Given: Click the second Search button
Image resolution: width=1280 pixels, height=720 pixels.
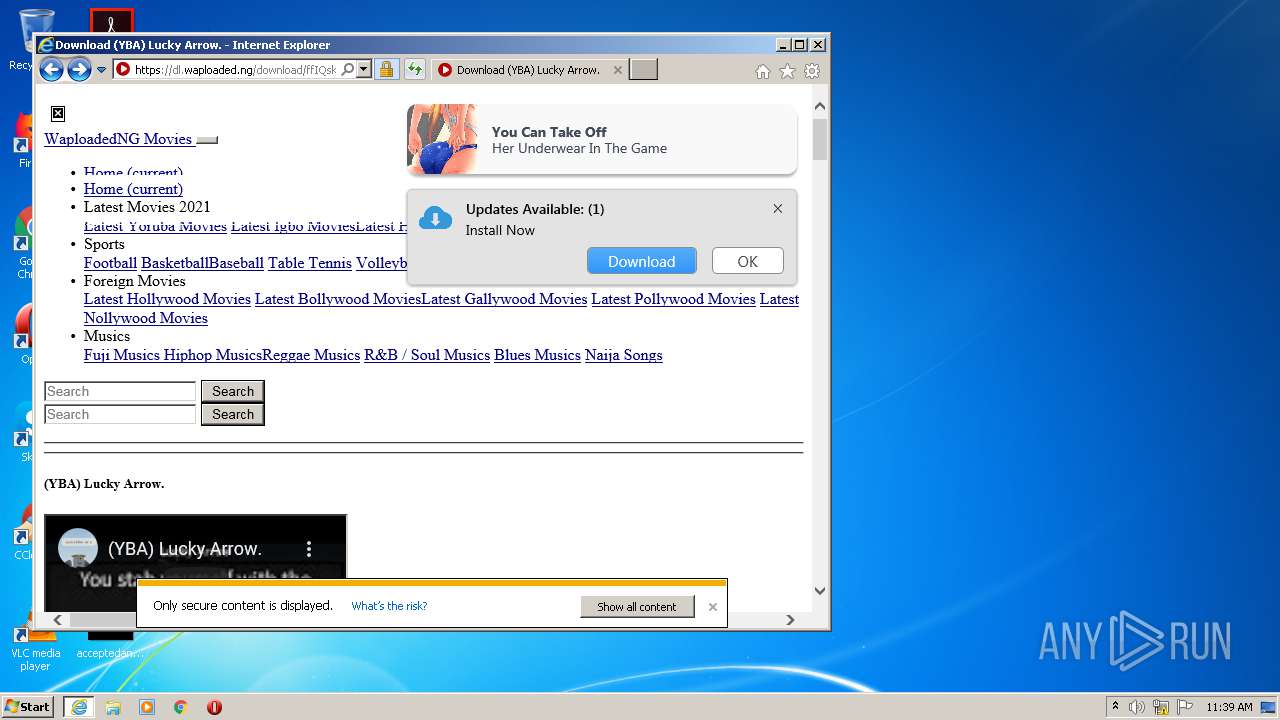Looking at the screenshot, I should (x=233, y=414).
